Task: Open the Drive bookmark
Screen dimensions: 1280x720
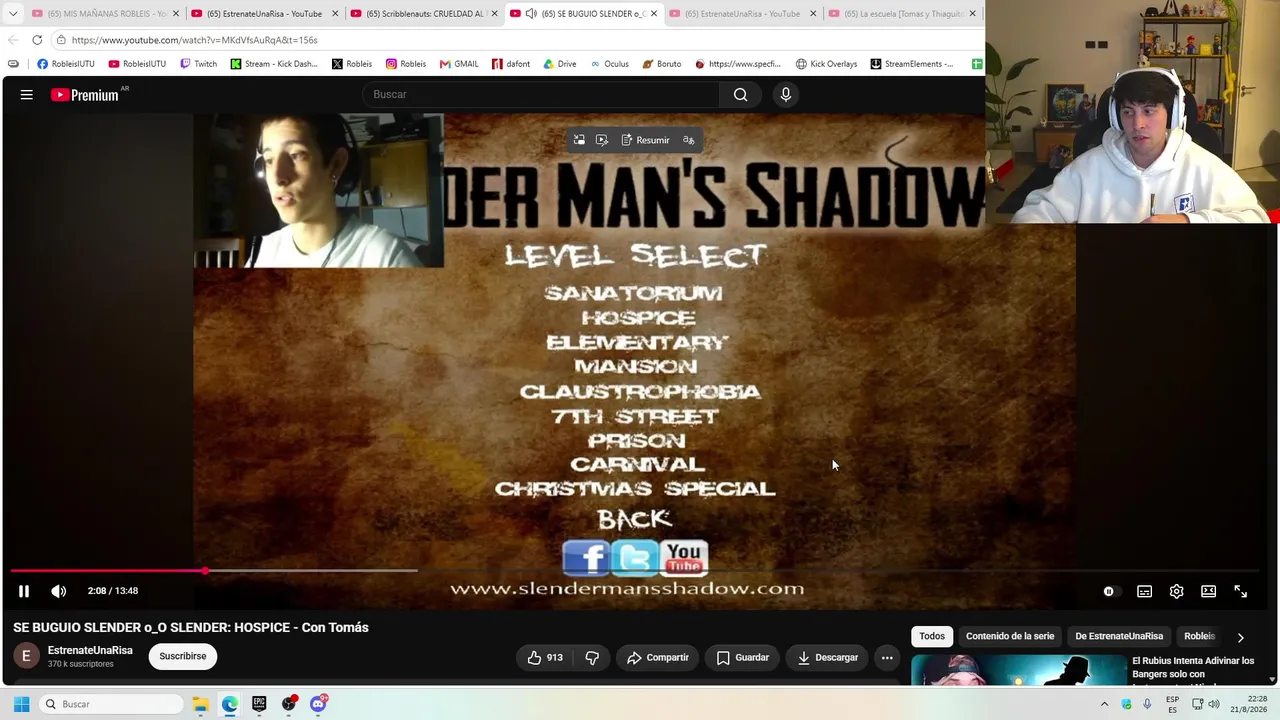Action: coord(560,64)
